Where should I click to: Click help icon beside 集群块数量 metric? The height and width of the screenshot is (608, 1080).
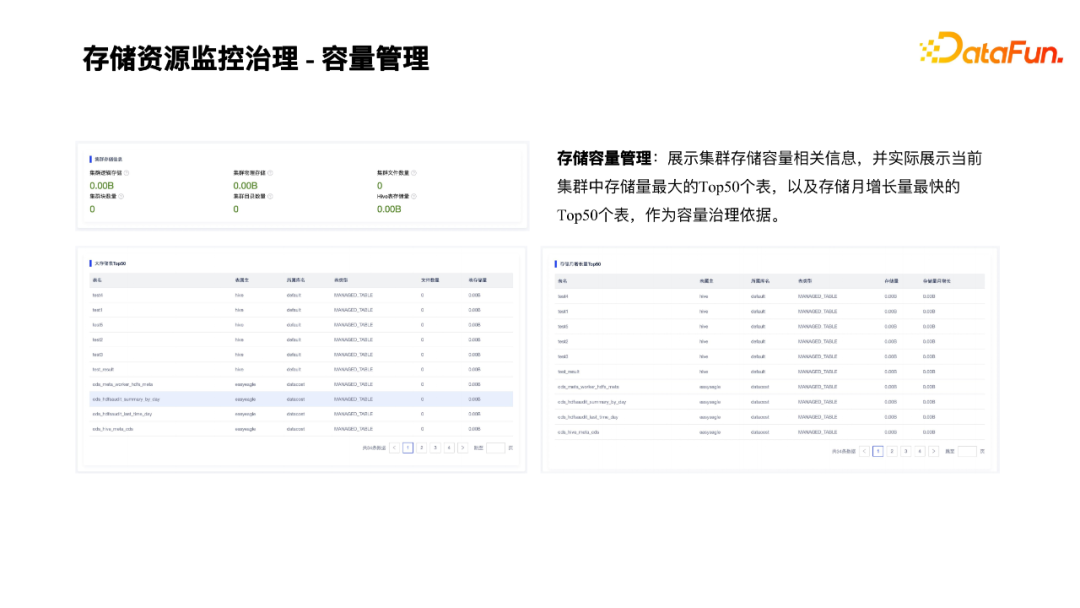[123, 196]
